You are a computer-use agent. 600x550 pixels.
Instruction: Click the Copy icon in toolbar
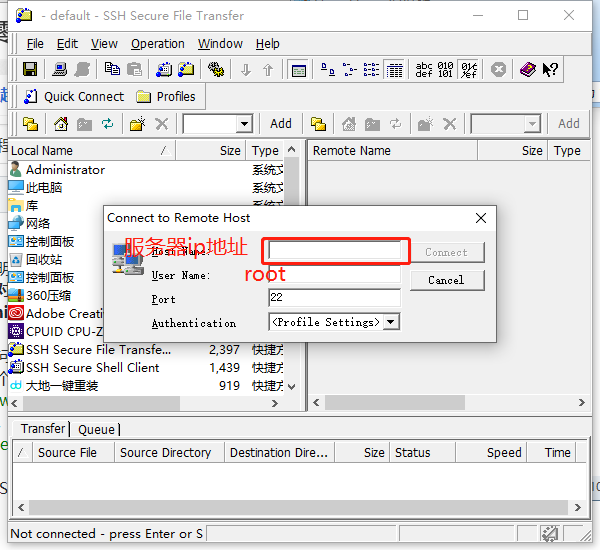[112, 70]
